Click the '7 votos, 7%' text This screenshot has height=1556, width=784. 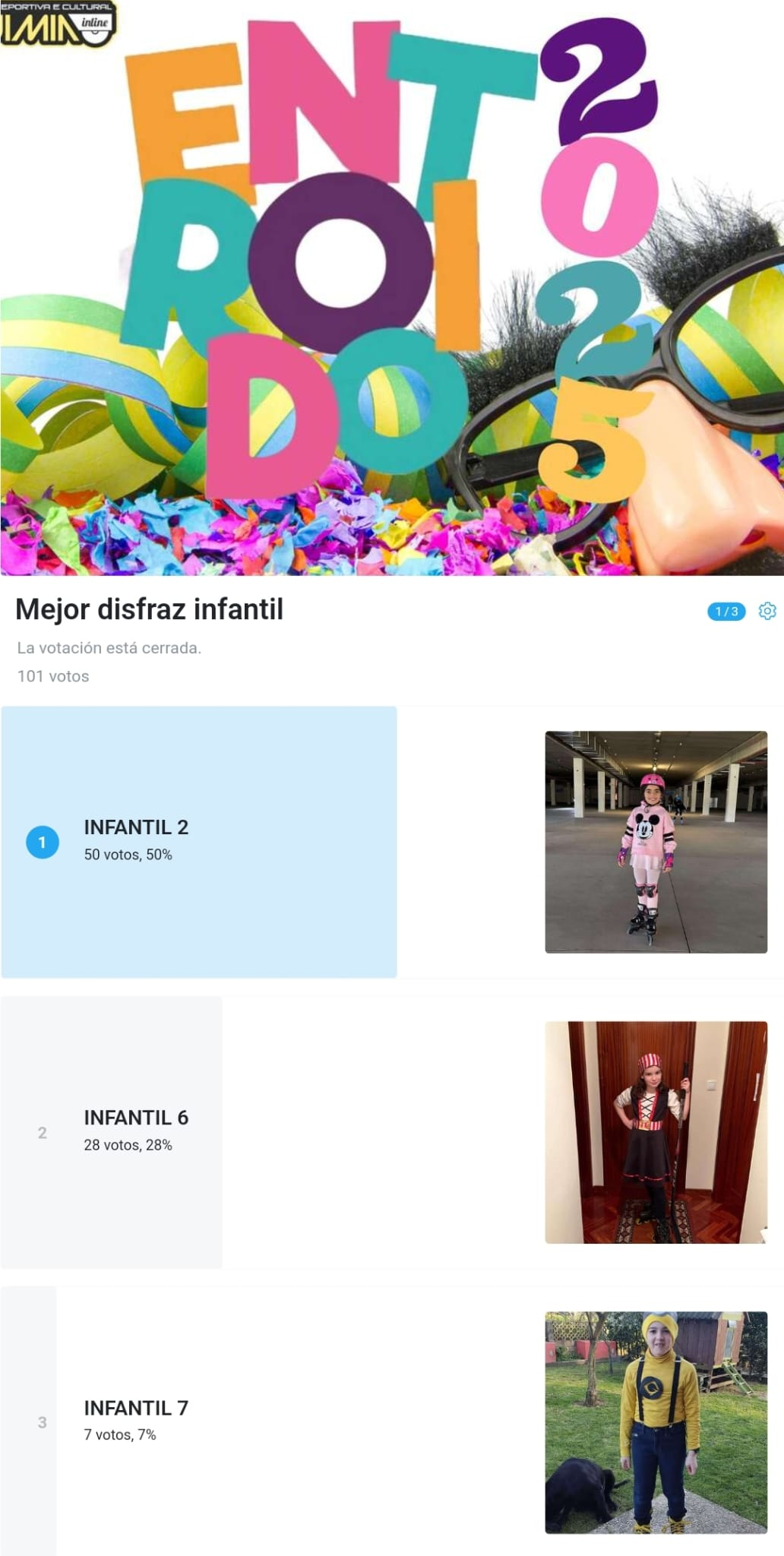coord(120,1434)
